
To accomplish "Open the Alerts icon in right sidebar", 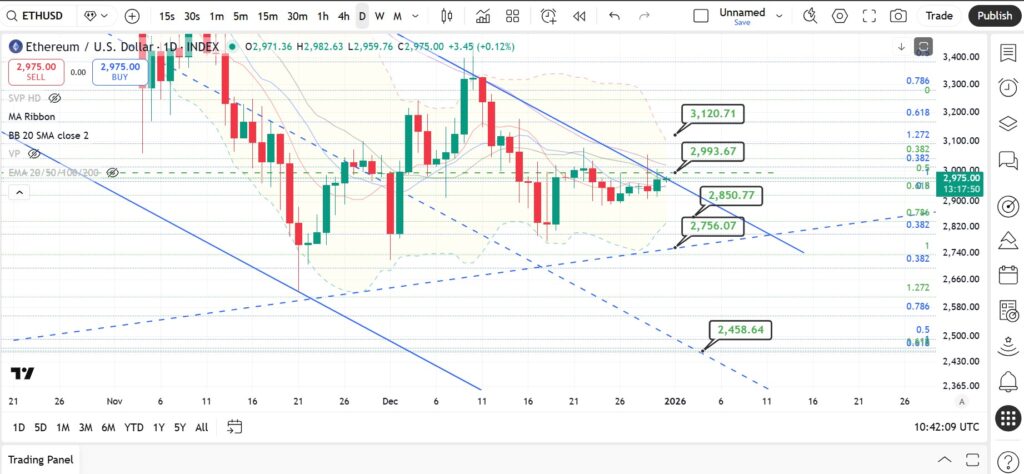I will pos(1008,87).
